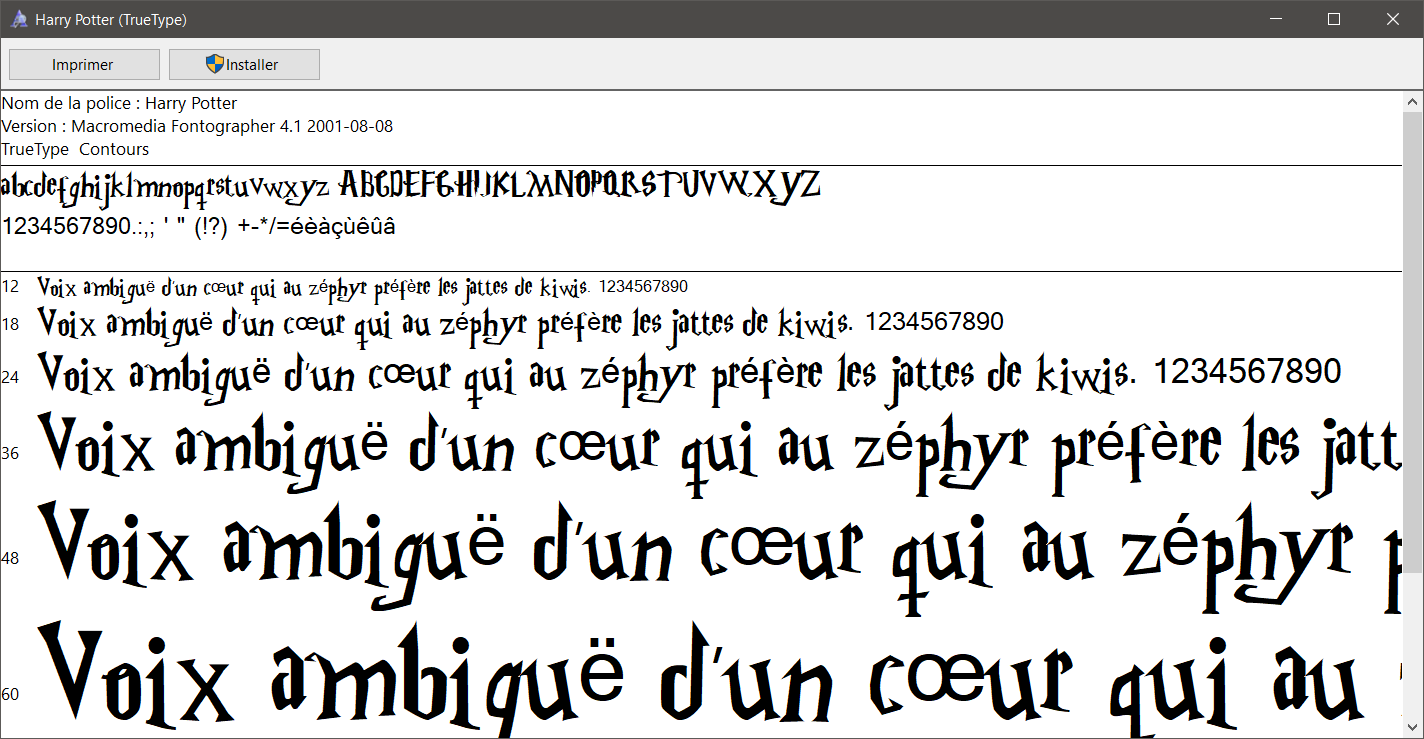Screen dimensions: 1424x739
Task: Click the scrollbar down arrow
Action: click(1414, 728)
